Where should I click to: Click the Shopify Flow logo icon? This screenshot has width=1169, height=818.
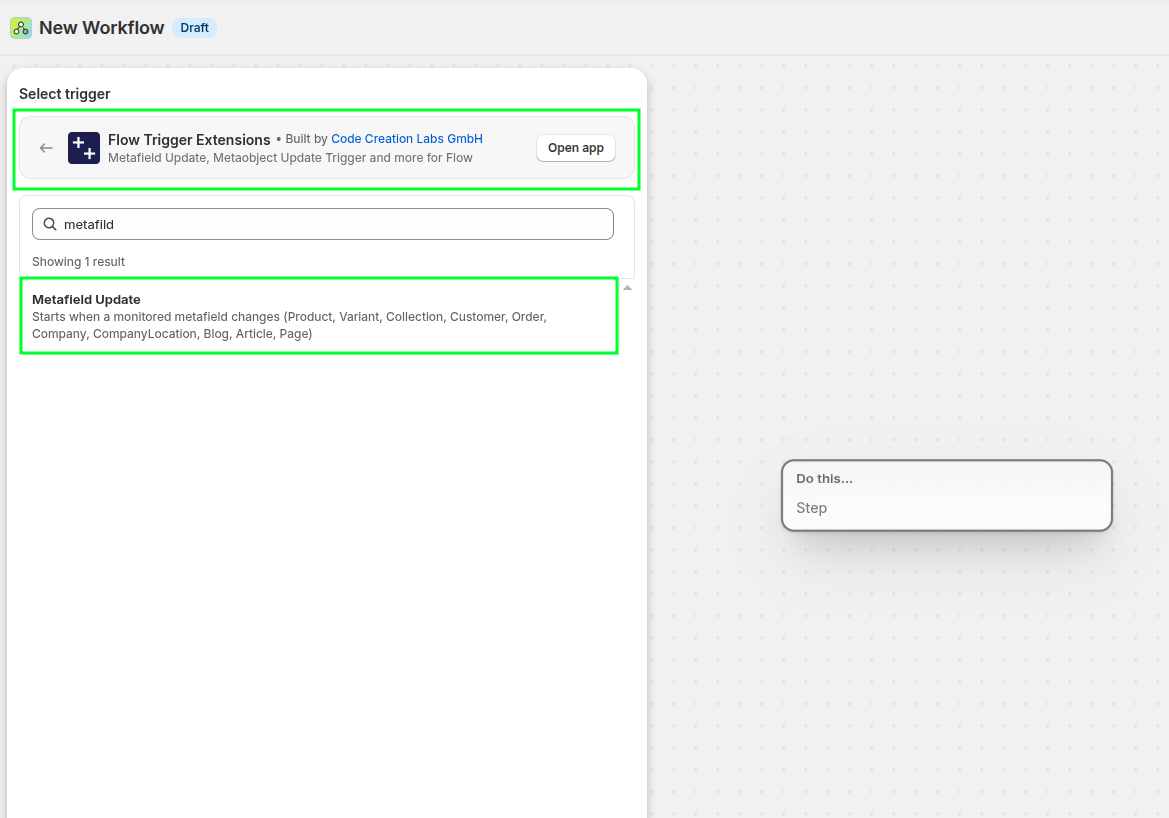(20, 28)
